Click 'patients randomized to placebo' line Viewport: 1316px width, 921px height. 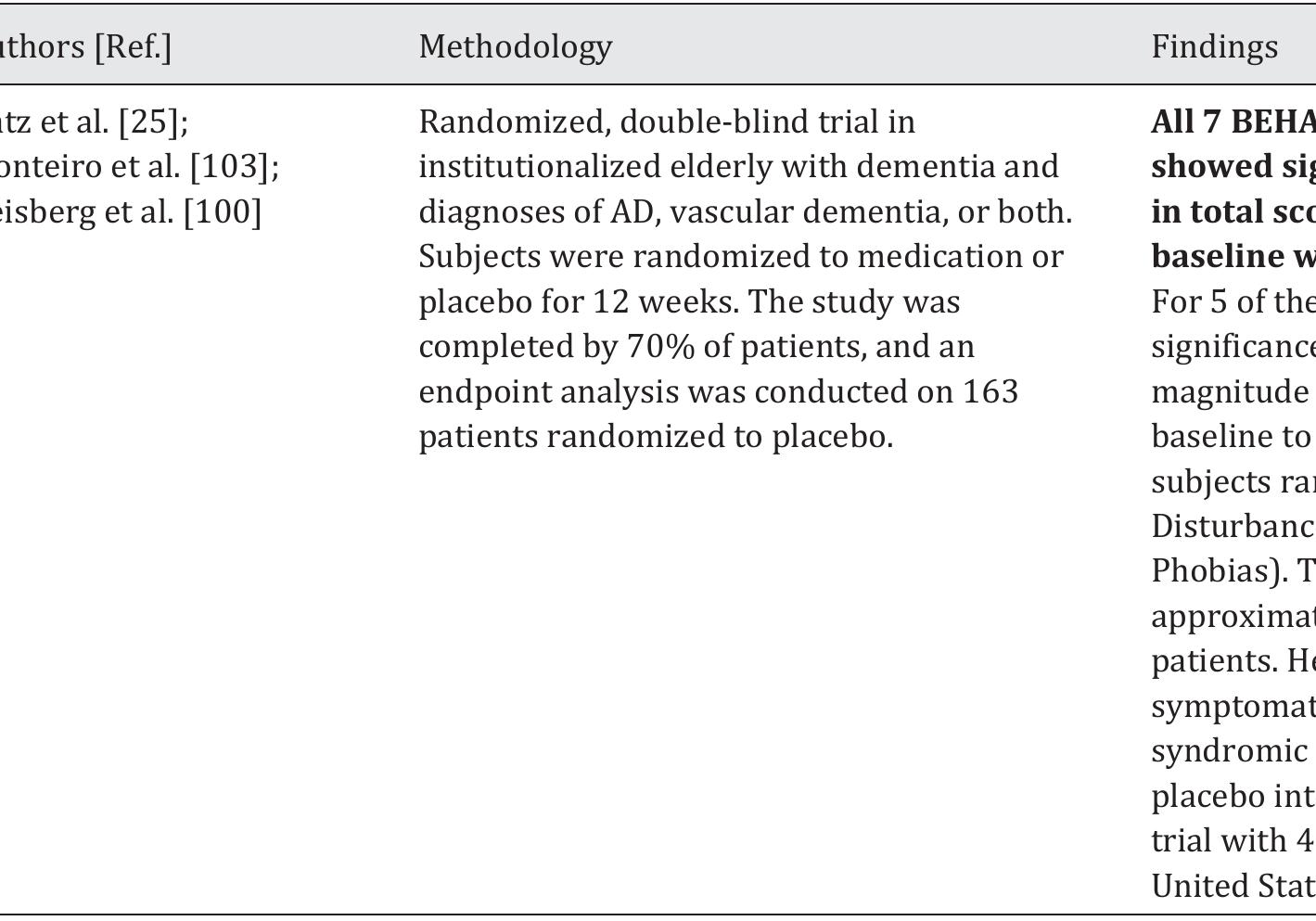655,437
